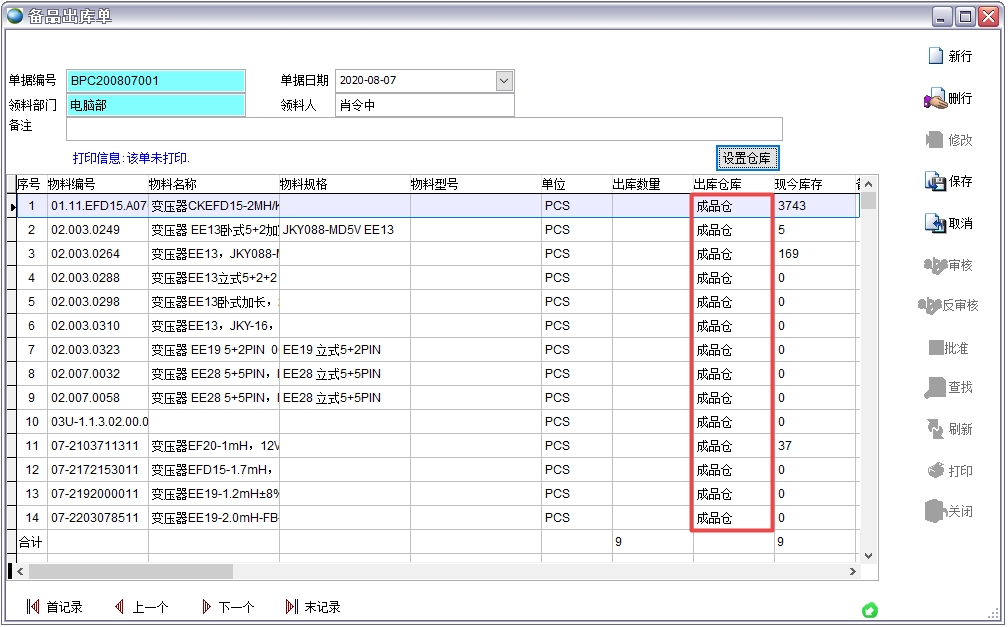The width and height of the screenshot is (1008, 627).
Task: Click the green status icon at bottom right
Action: point(870,610)
